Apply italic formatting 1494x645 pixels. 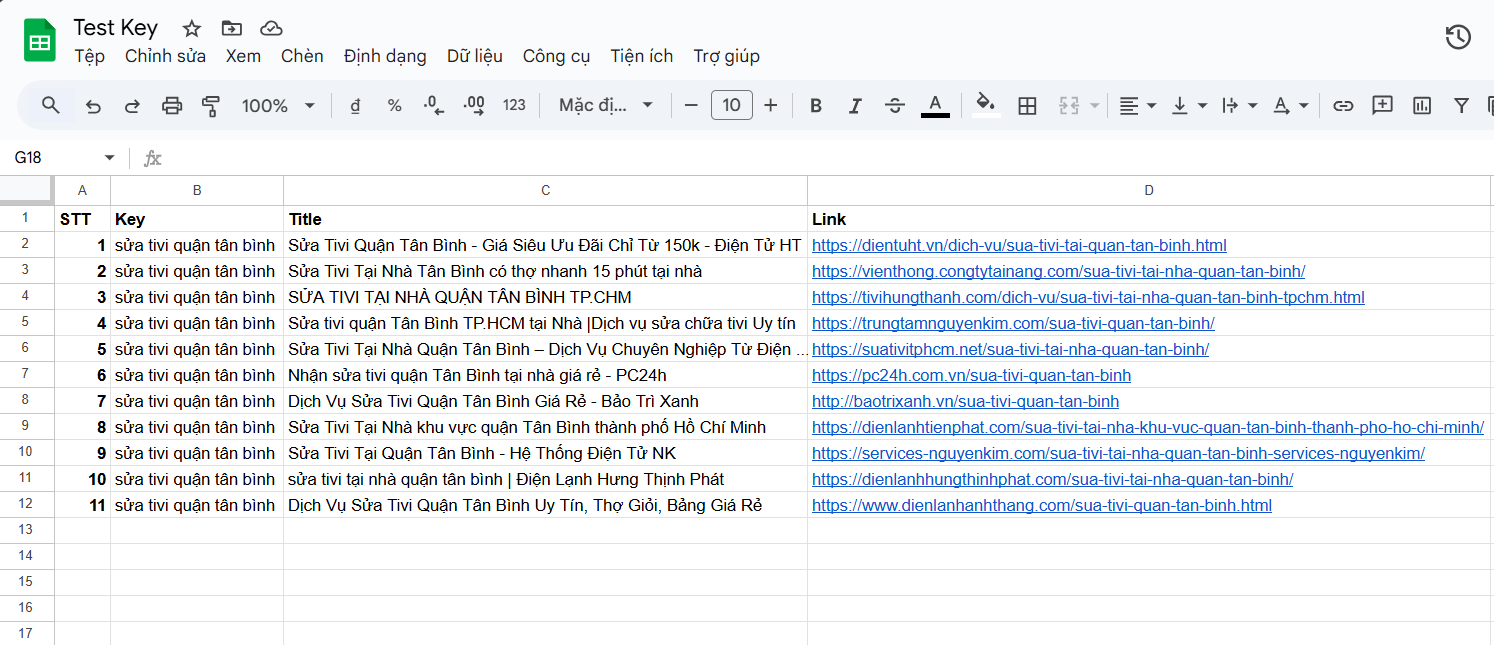click(855, 104)
